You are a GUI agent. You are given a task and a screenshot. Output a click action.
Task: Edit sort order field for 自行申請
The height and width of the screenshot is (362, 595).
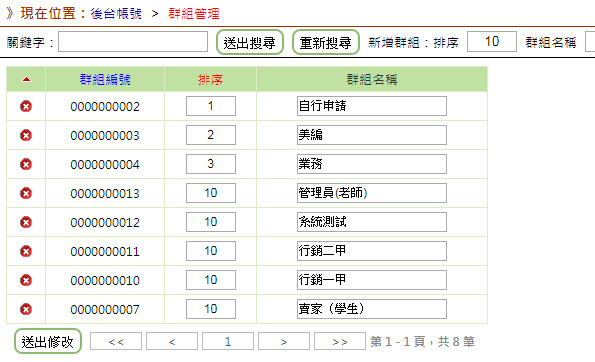coord(211,106)
